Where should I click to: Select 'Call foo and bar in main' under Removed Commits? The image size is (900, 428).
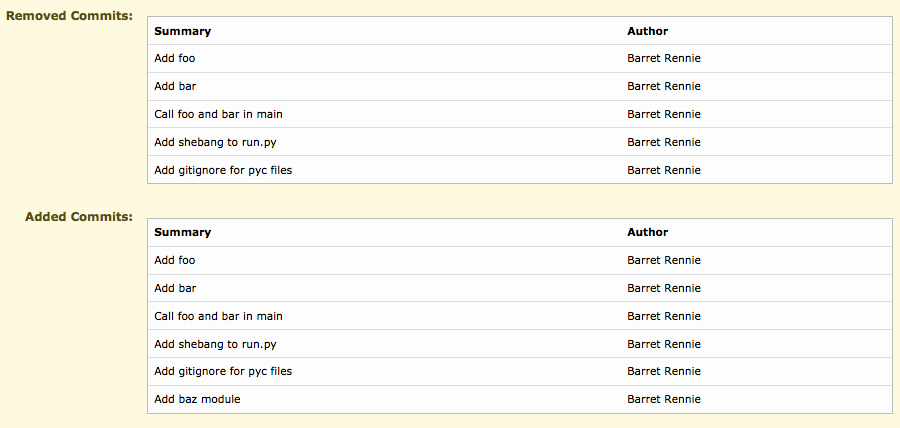218,115
